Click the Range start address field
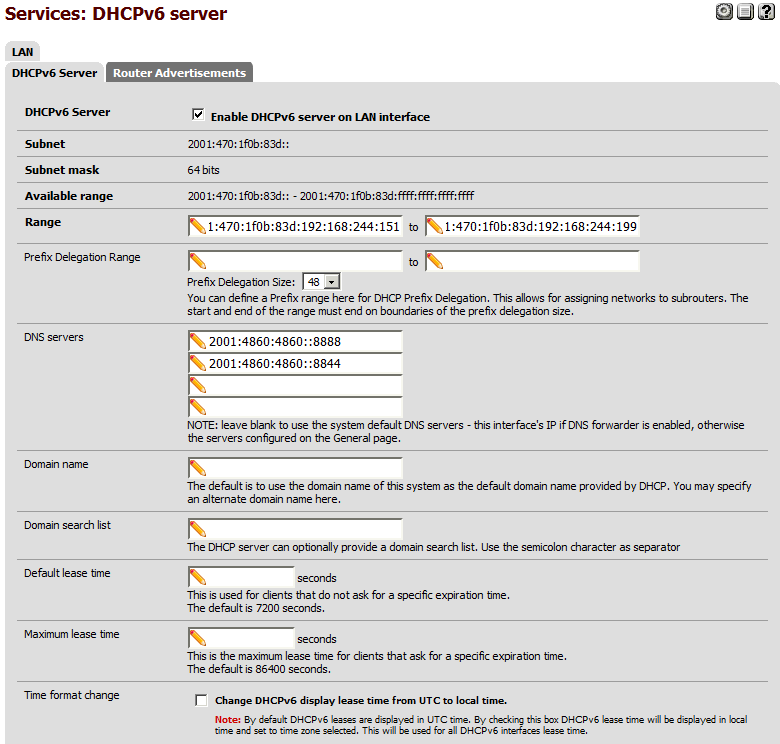Viewport: 780px width, 744px height. pyautogui.click(x=295, y=227)
